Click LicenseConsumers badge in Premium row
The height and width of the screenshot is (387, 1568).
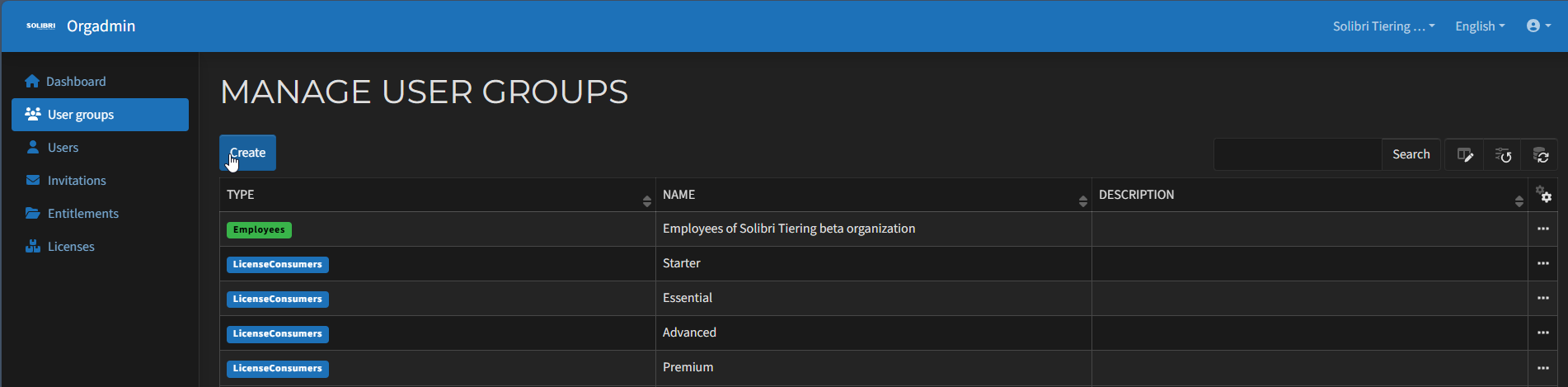[278, 369]
